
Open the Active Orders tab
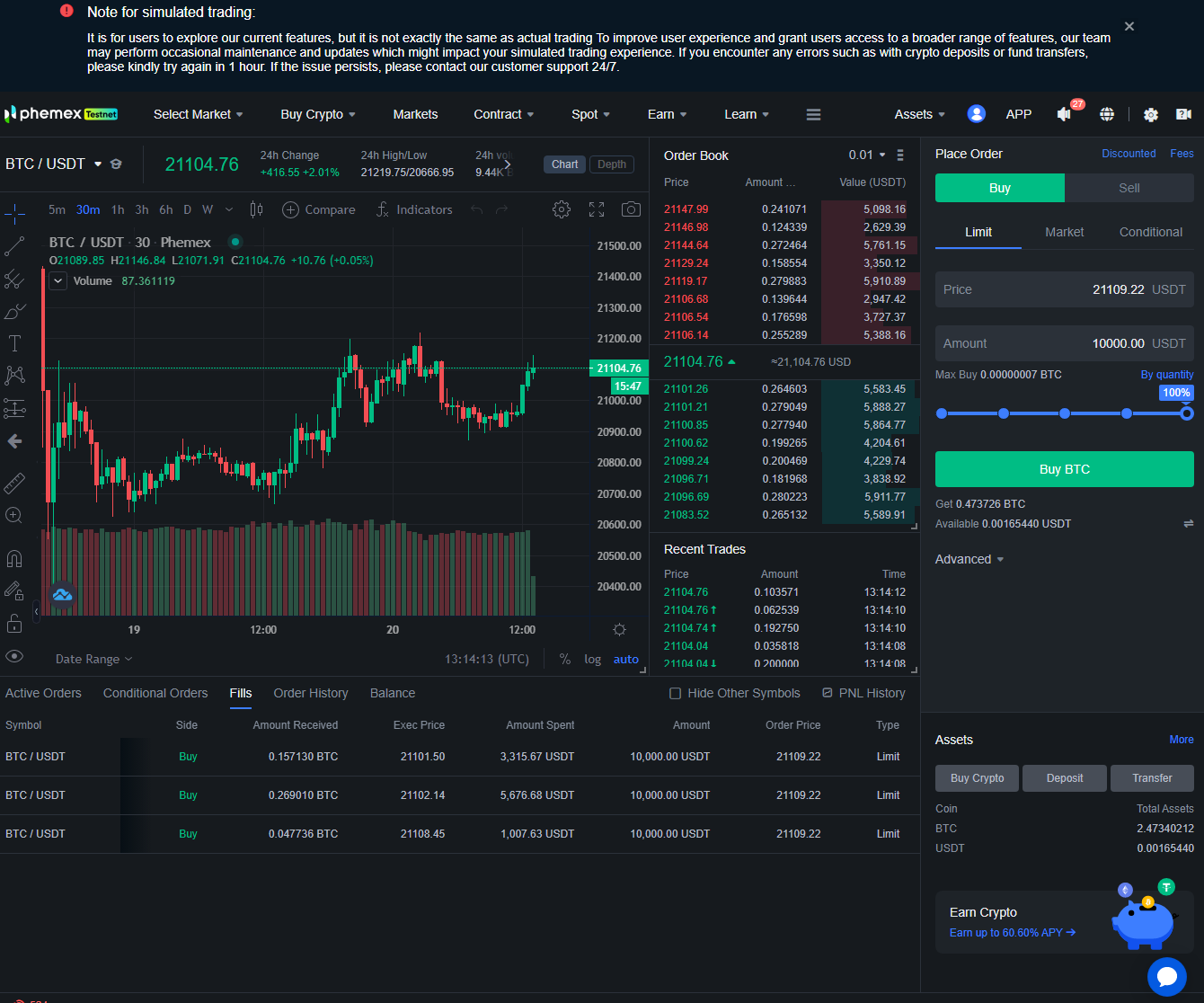click(43, 693)
